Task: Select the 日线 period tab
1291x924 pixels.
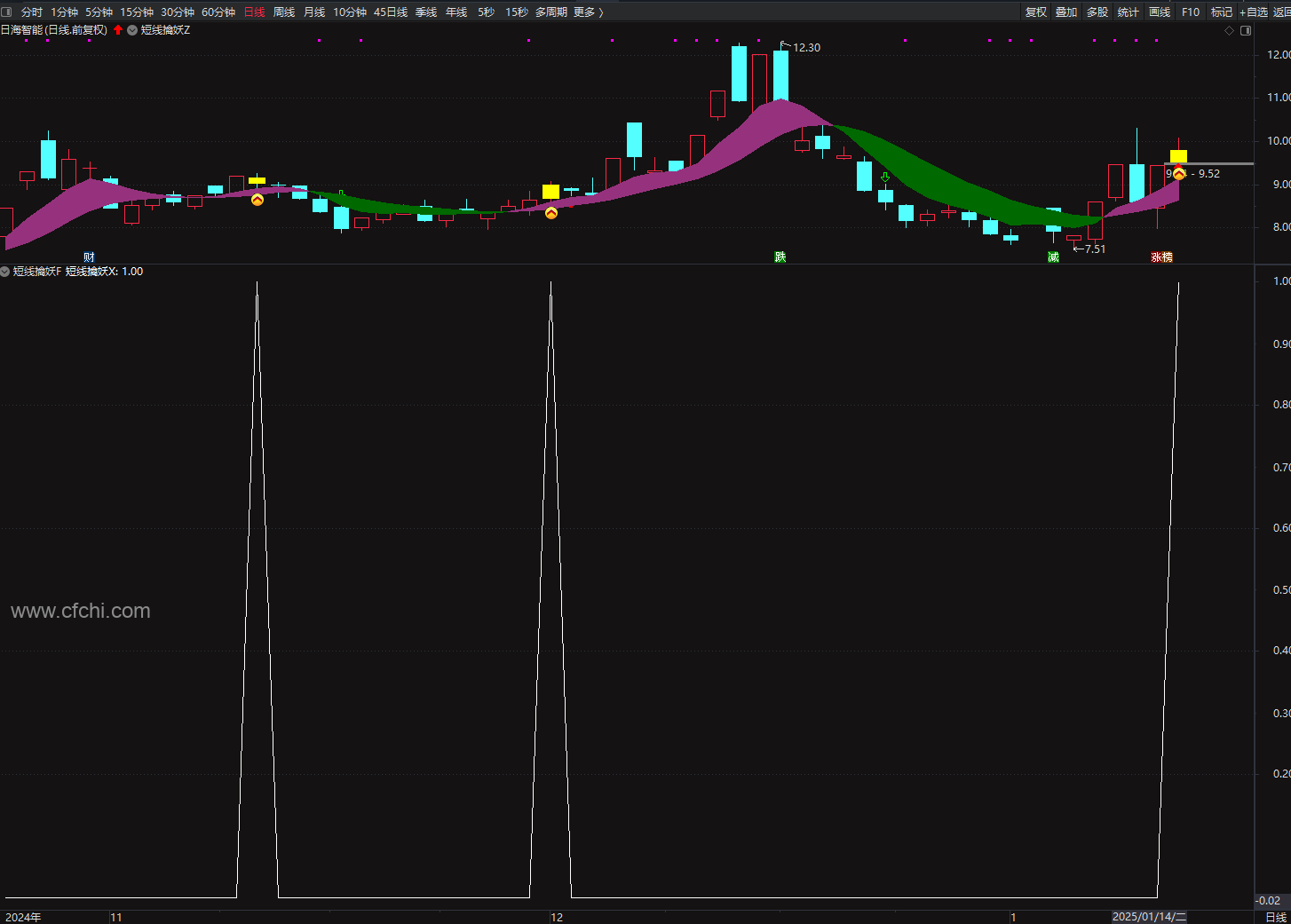Action: point(254,12)
